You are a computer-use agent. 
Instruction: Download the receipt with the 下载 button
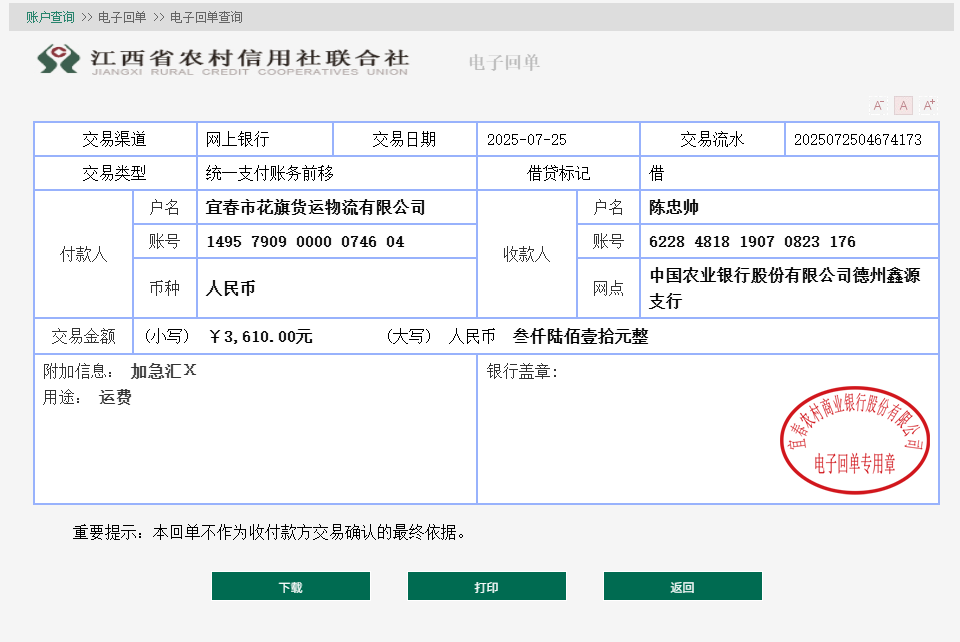coord(291,586)
